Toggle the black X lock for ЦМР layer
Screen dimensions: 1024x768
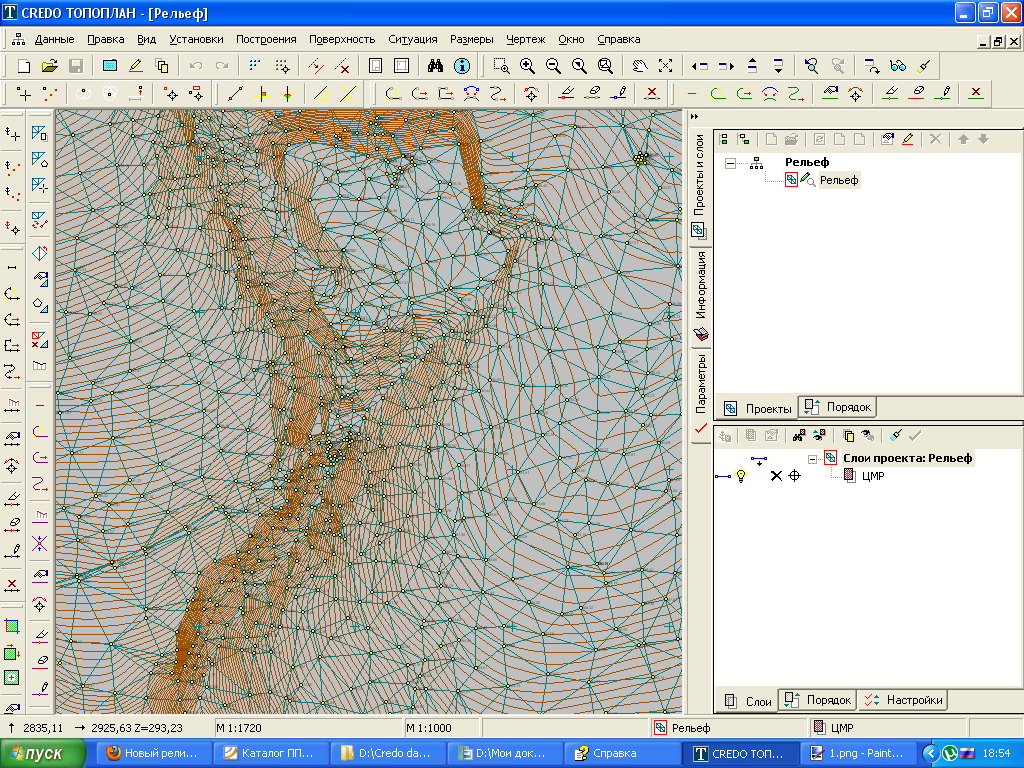776,476
